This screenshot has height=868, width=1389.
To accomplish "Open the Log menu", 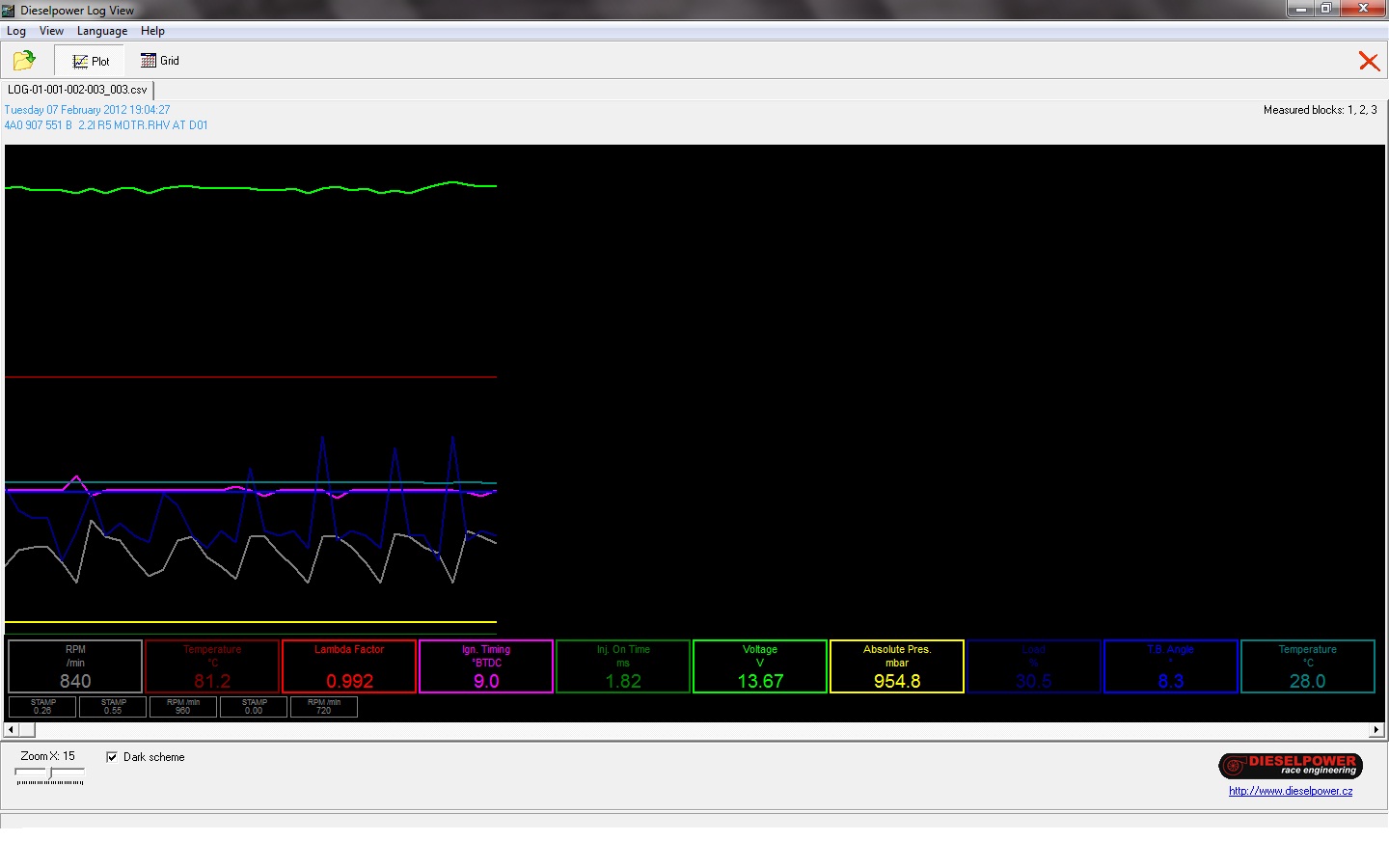I will (16, 31).
